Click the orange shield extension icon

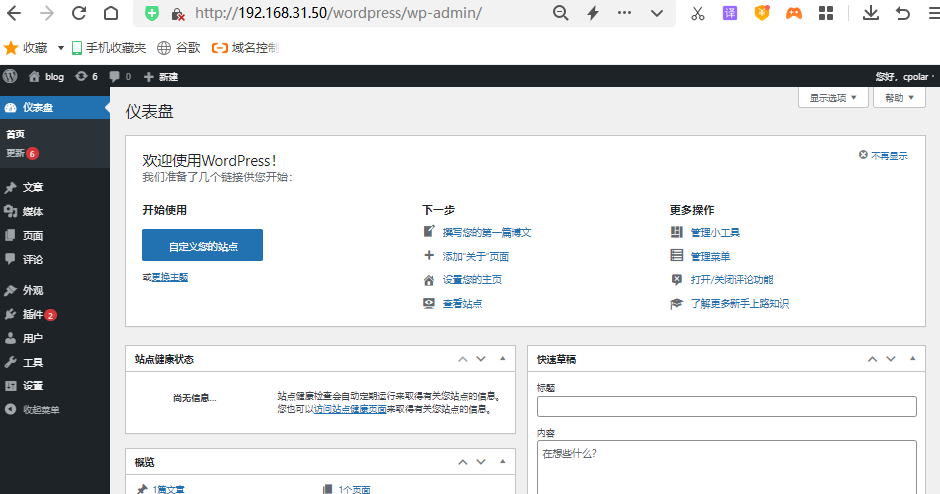pyautogui.click(x=762, y=13)
